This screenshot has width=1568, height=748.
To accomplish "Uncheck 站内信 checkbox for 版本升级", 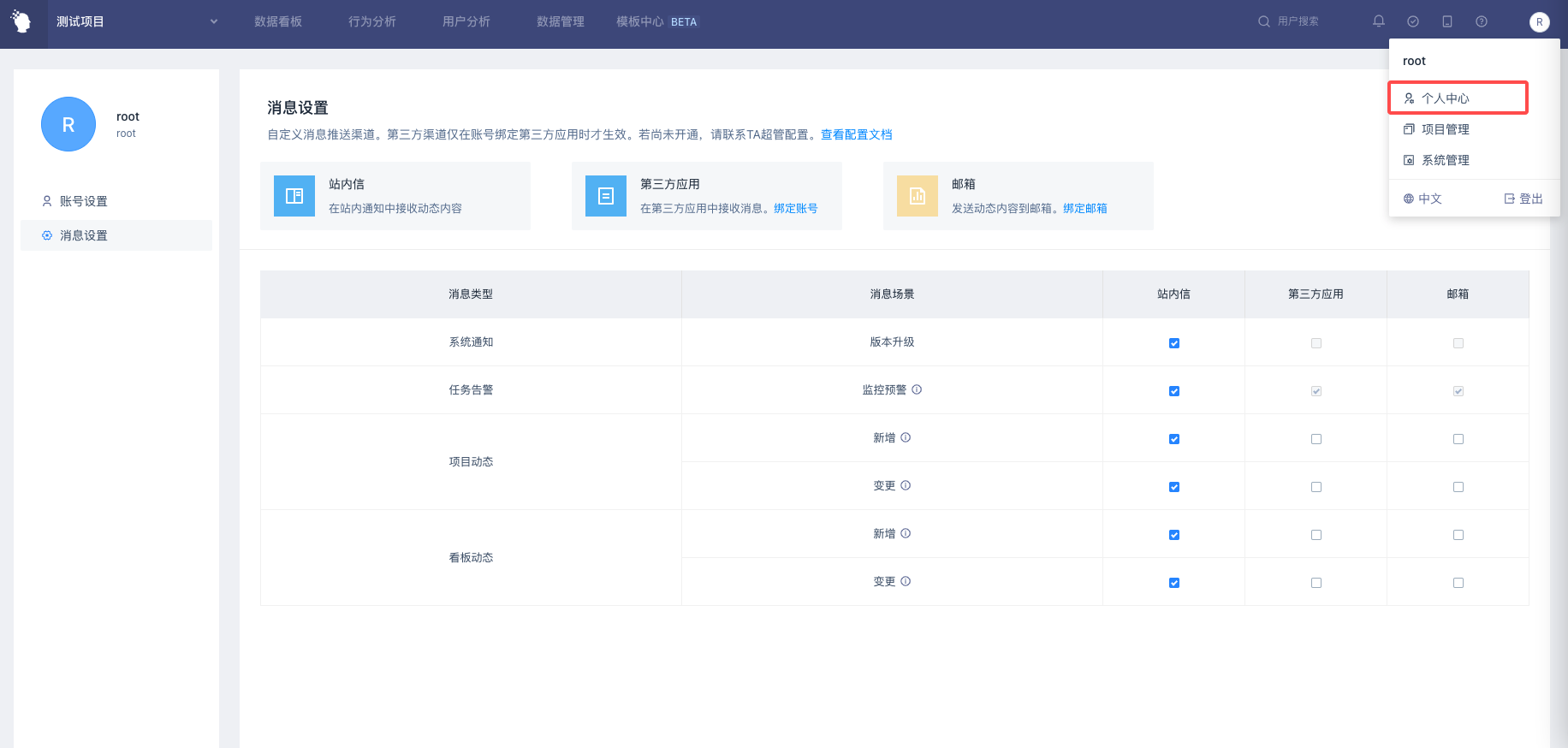I will point(1174,343).
